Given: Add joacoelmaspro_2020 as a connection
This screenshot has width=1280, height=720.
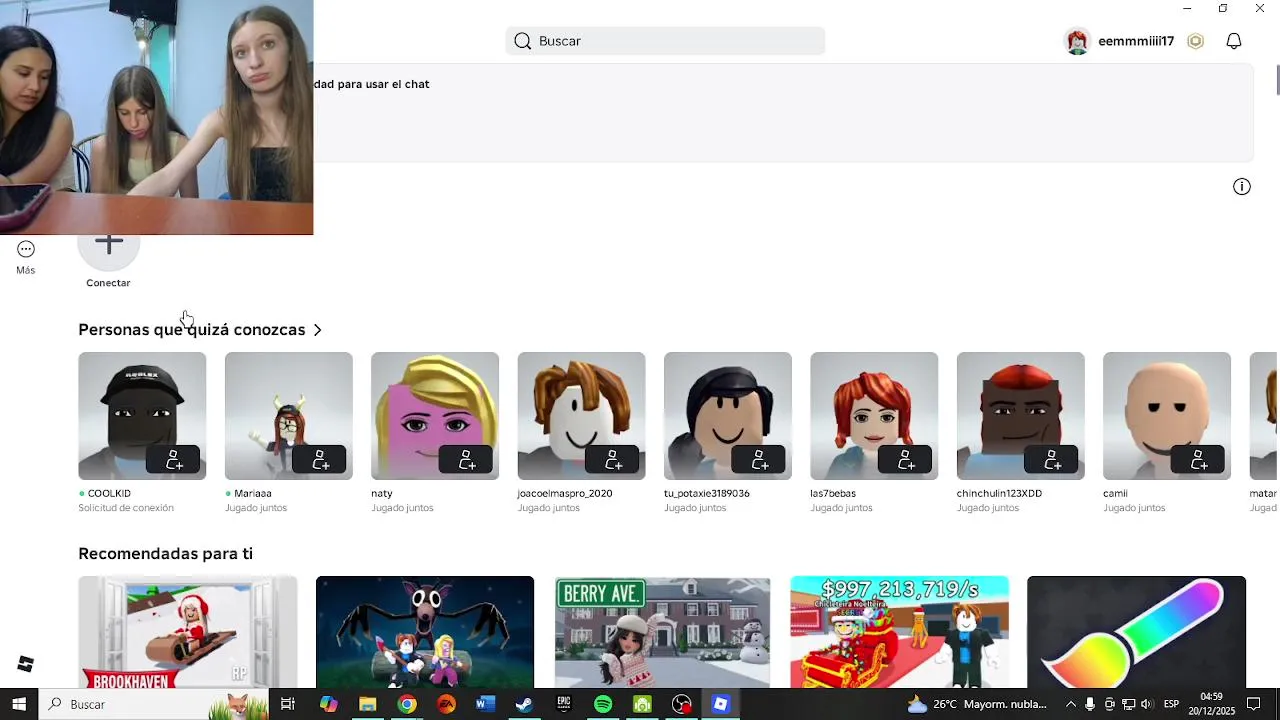Looking at the screenshot, I should (613, 460).
